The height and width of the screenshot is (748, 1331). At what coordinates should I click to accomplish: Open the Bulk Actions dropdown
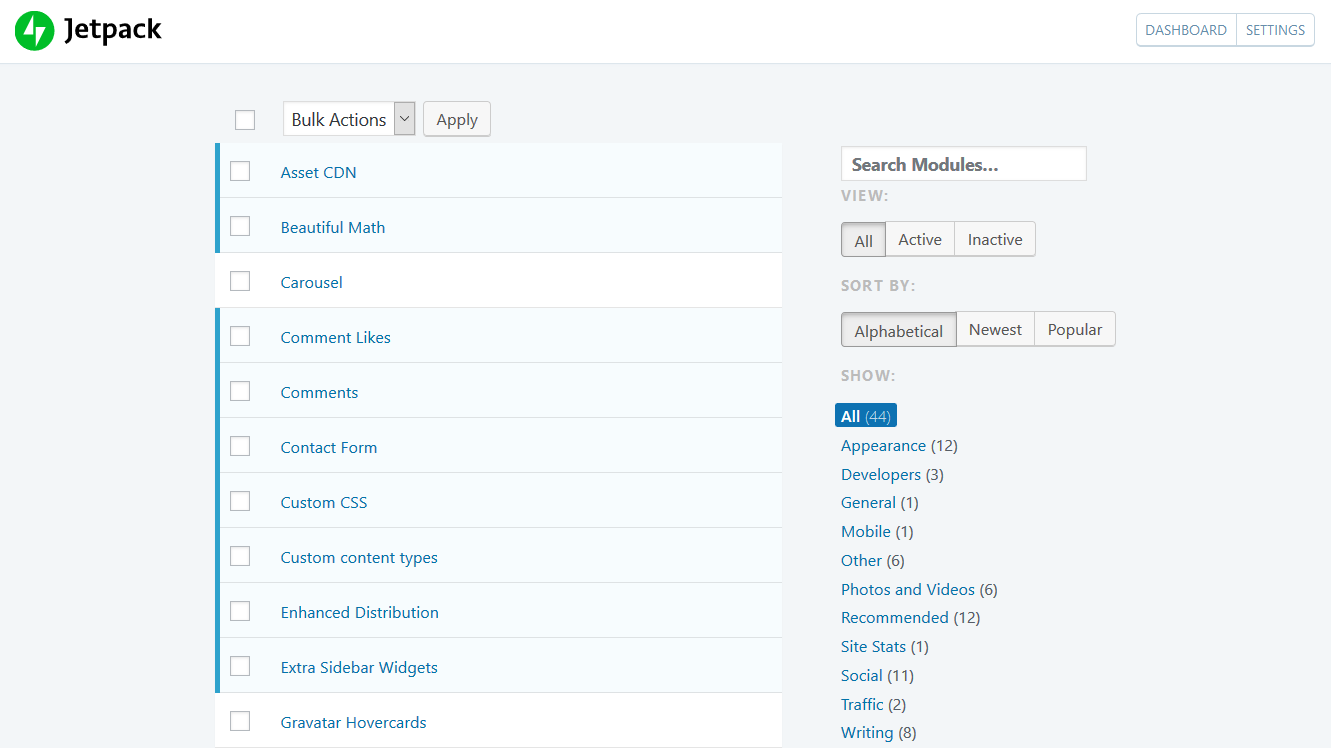coord(349,119)
